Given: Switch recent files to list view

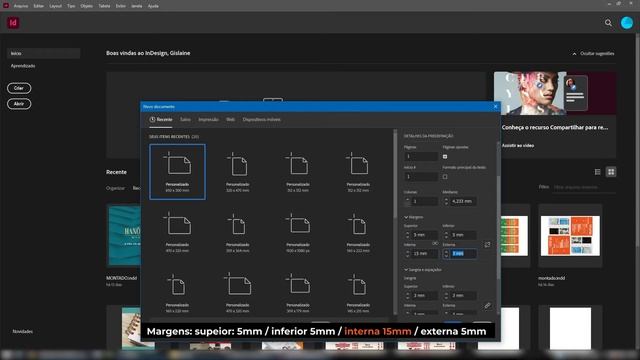Looking at the screenshot, I should [598, 172].
